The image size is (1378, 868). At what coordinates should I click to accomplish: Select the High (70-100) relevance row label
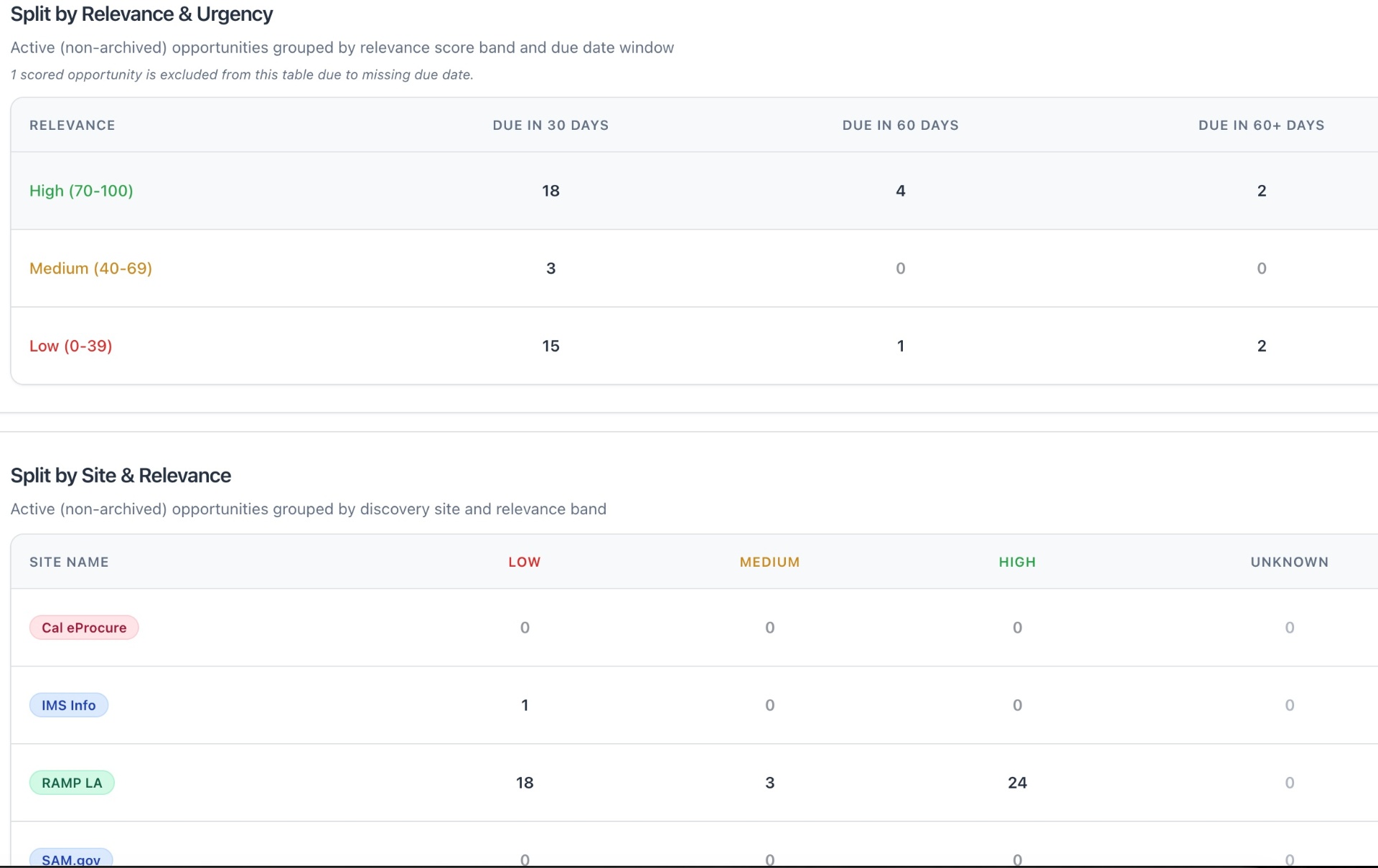coord(81,191)
